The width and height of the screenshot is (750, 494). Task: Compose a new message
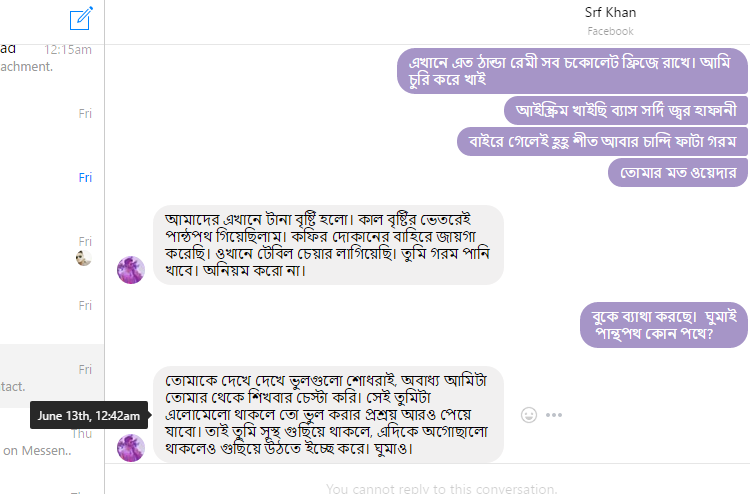82,19
